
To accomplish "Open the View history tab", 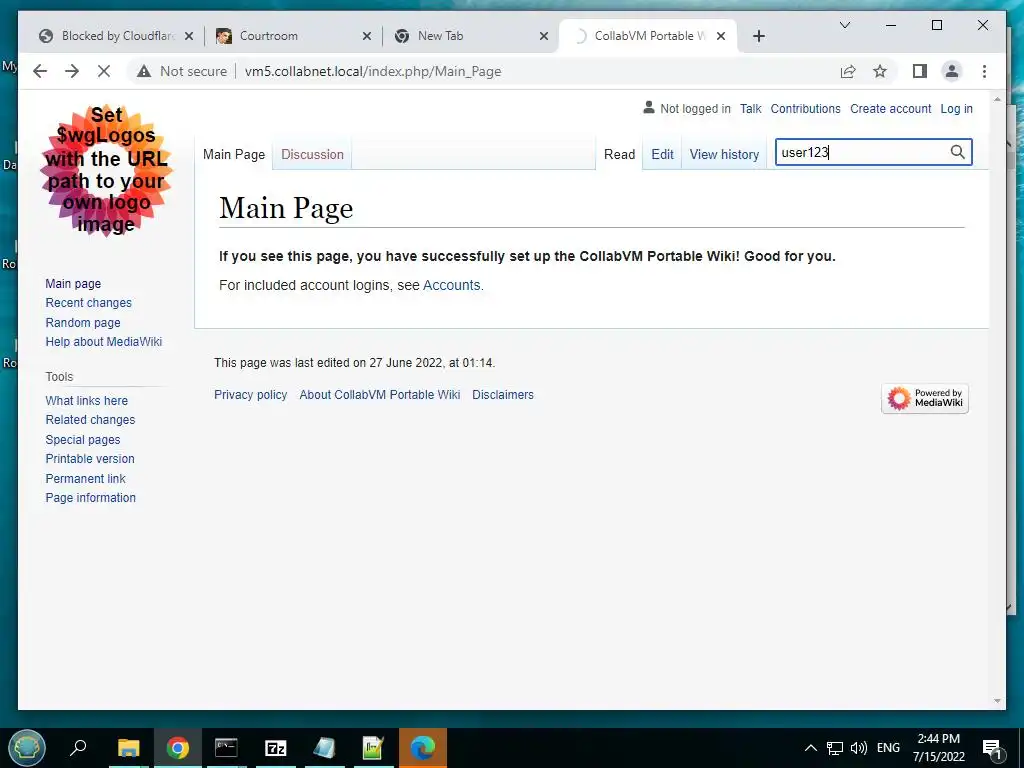I will pos(724,155).
